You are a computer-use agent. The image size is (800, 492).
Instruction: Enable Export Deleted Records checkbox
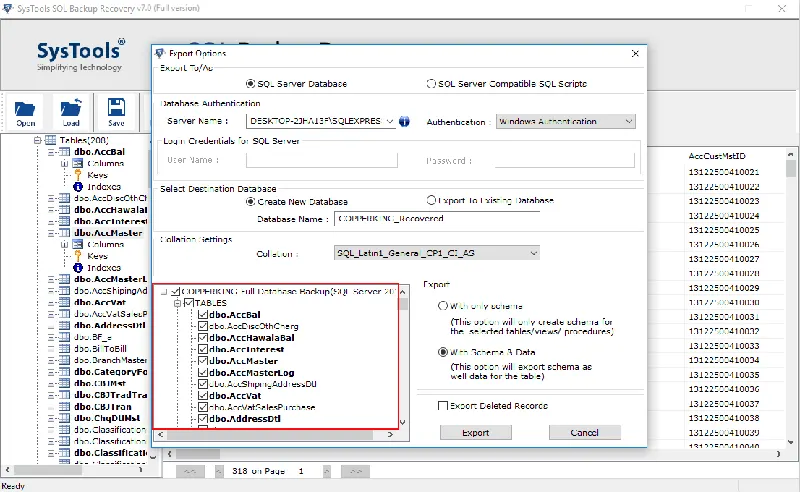[443, 406]
